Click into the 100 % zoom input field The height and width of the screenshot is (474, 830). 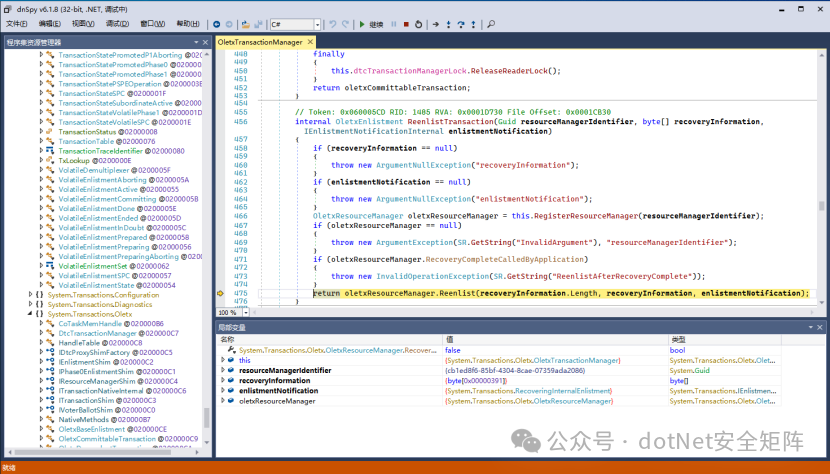pos(229,312)
